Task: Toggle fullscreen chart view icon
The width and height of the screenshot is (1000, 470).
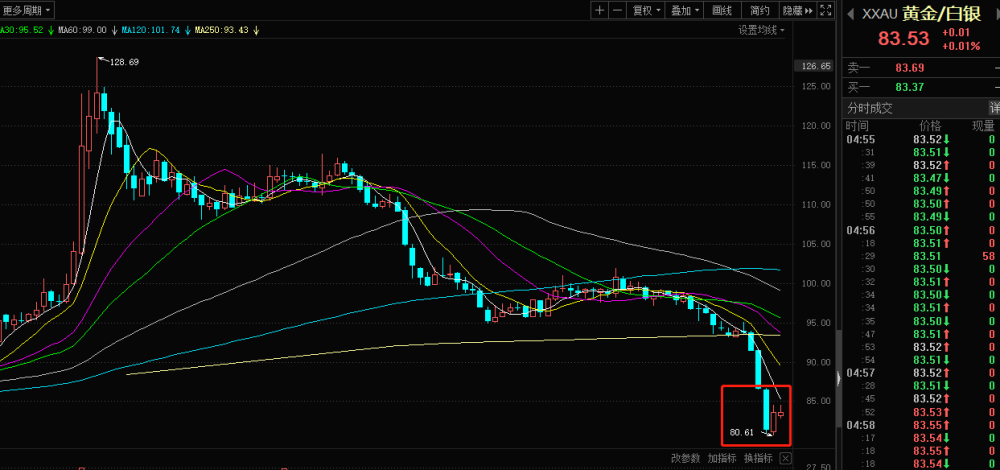Action: pos(825,10)
